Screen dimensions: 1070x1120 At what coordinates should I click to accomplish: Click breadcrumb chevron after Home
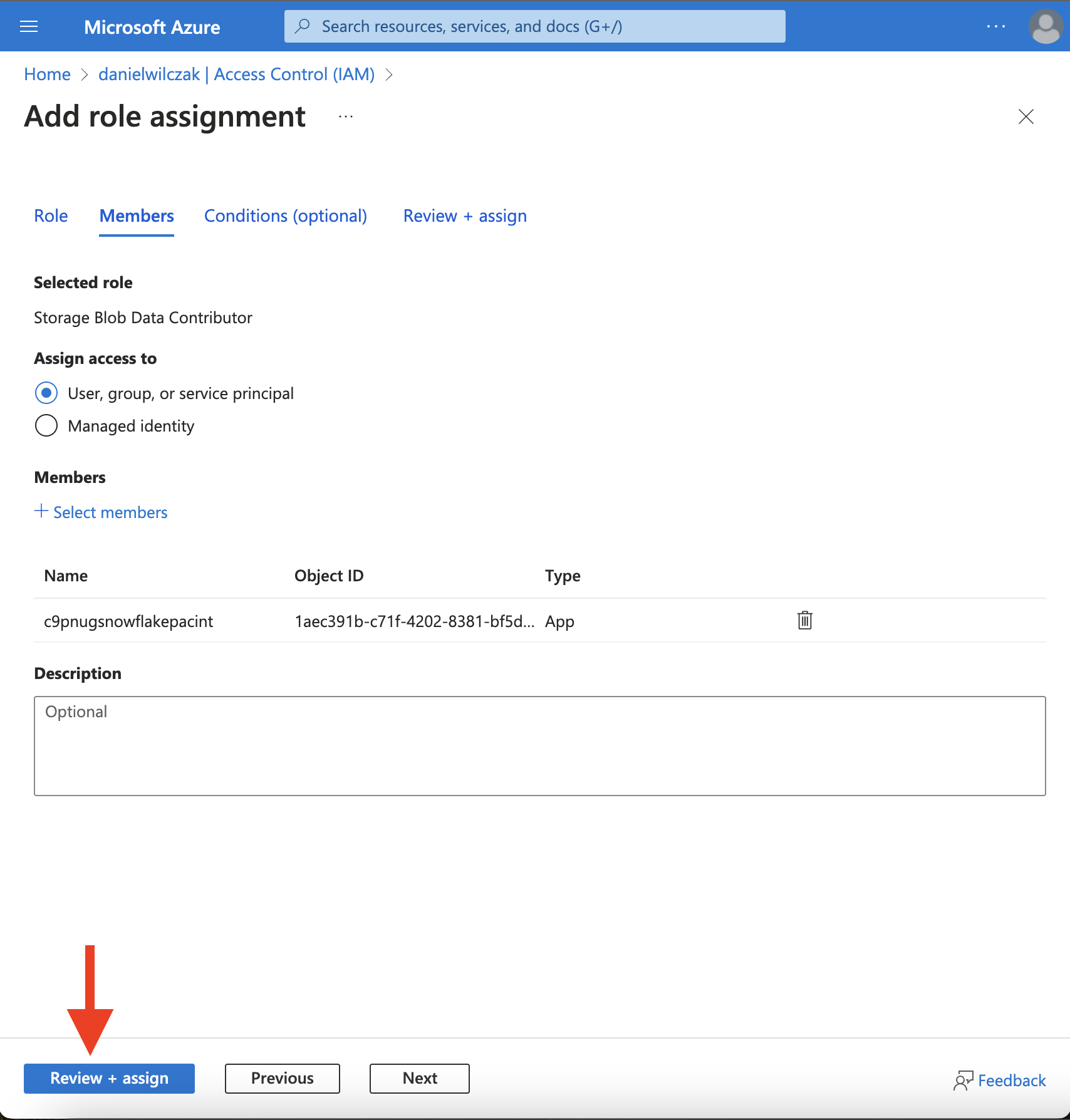(x=85, y=75)
